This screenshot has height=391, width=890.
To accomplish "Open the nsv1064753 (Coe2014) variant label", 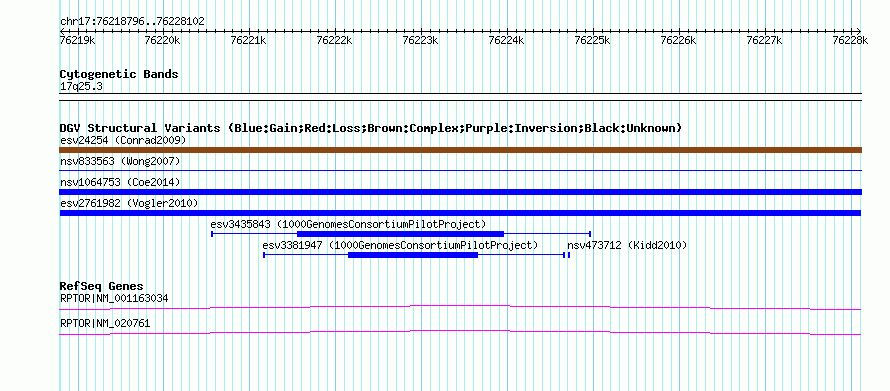I will click(x=120, y=182).
